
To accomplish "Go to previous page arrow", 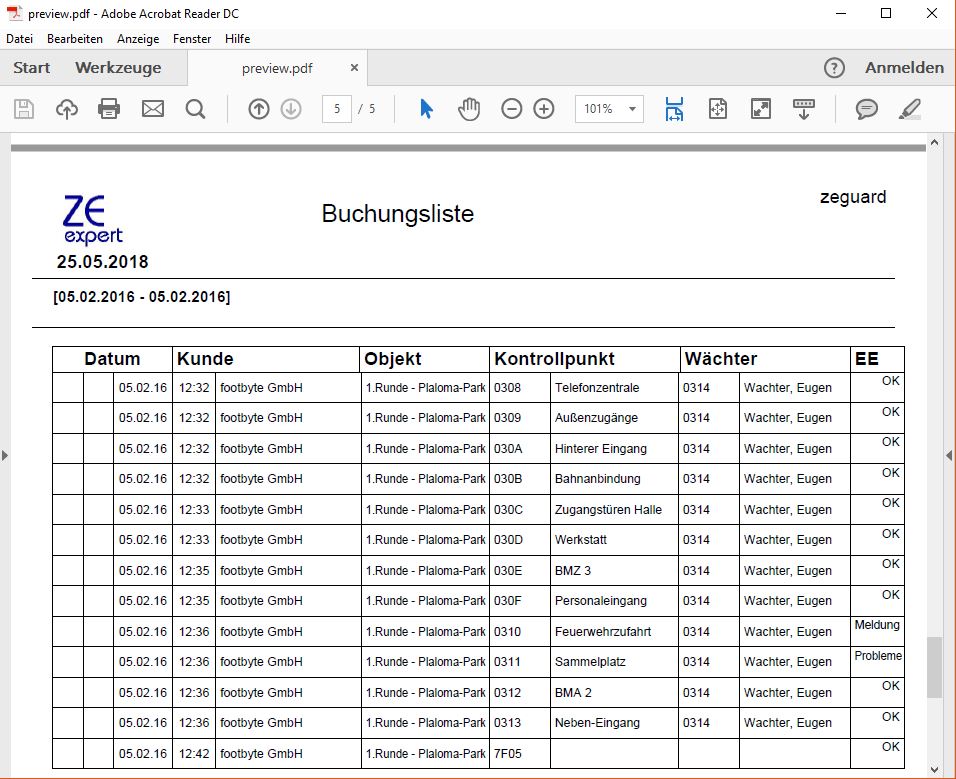I will (259, 109).
